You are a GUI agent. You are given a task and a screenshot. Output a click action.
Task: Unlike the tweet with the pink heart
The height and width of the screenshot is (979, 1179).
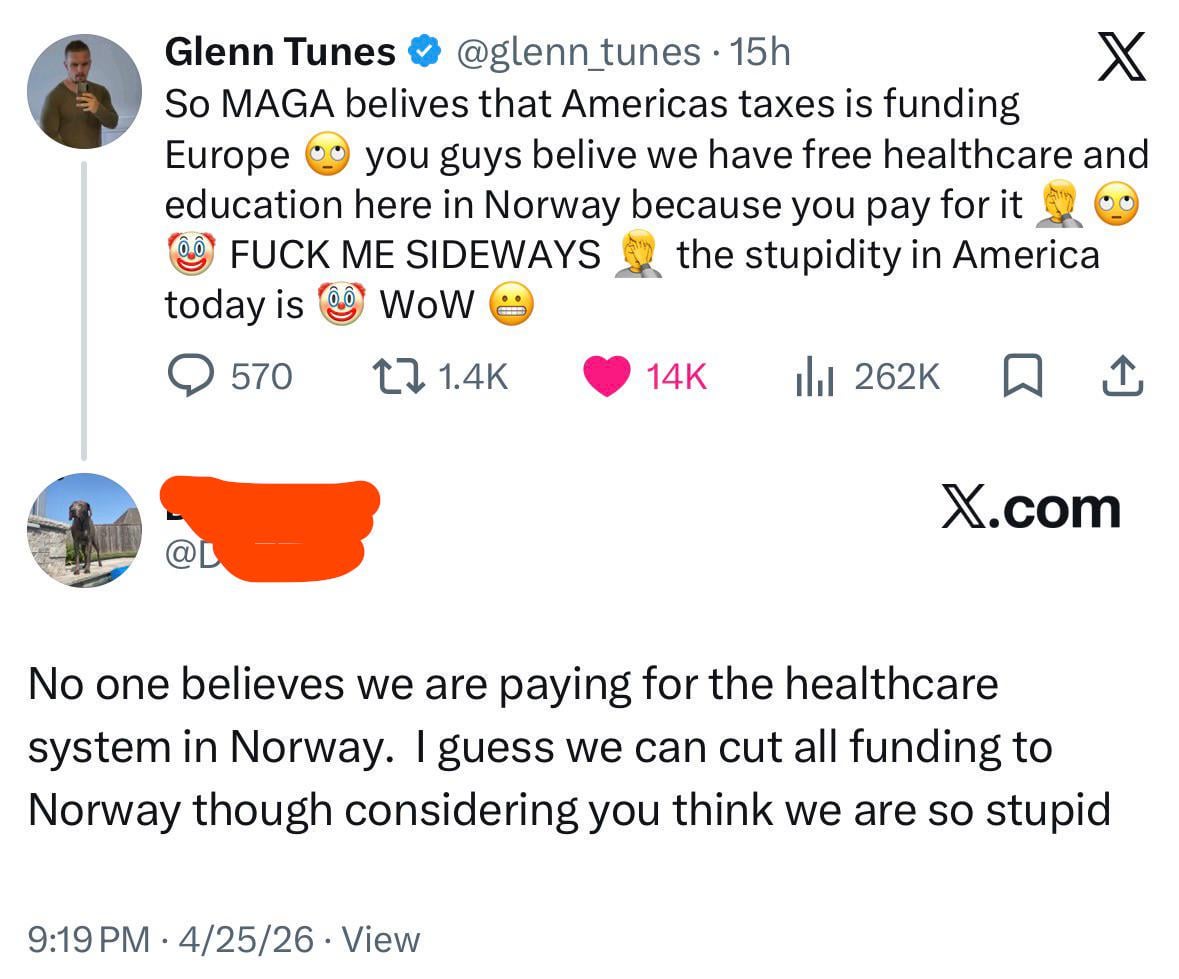coord(606,376)
